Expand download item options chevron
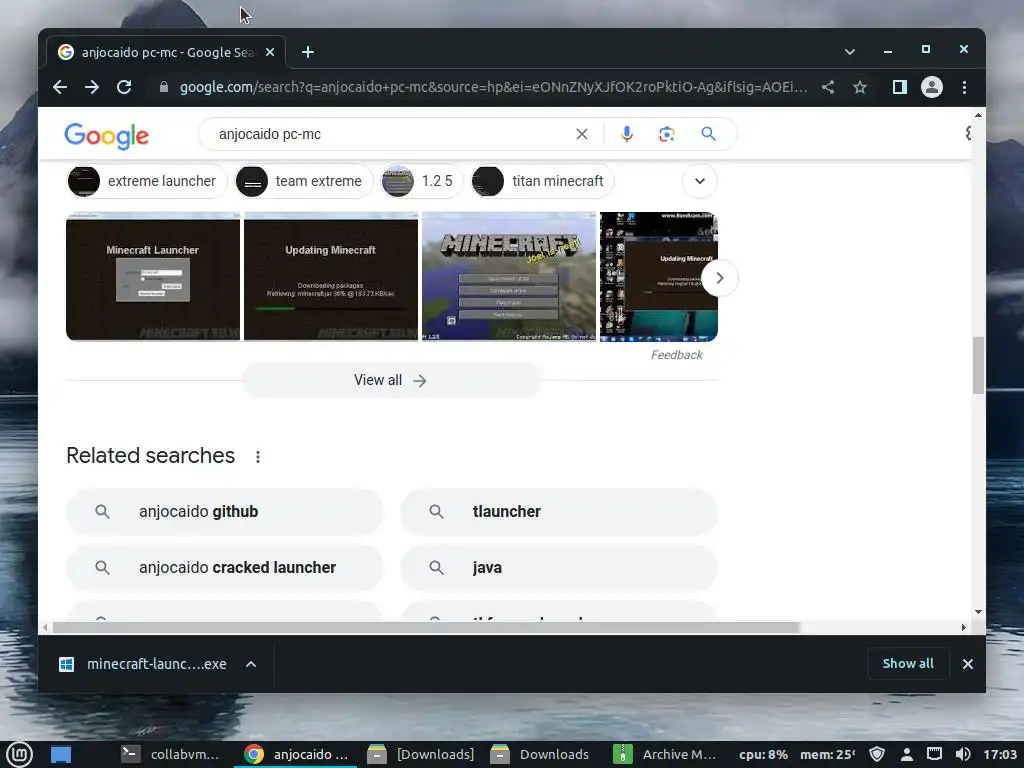The image size is (1024, 768). pos(251,664)
